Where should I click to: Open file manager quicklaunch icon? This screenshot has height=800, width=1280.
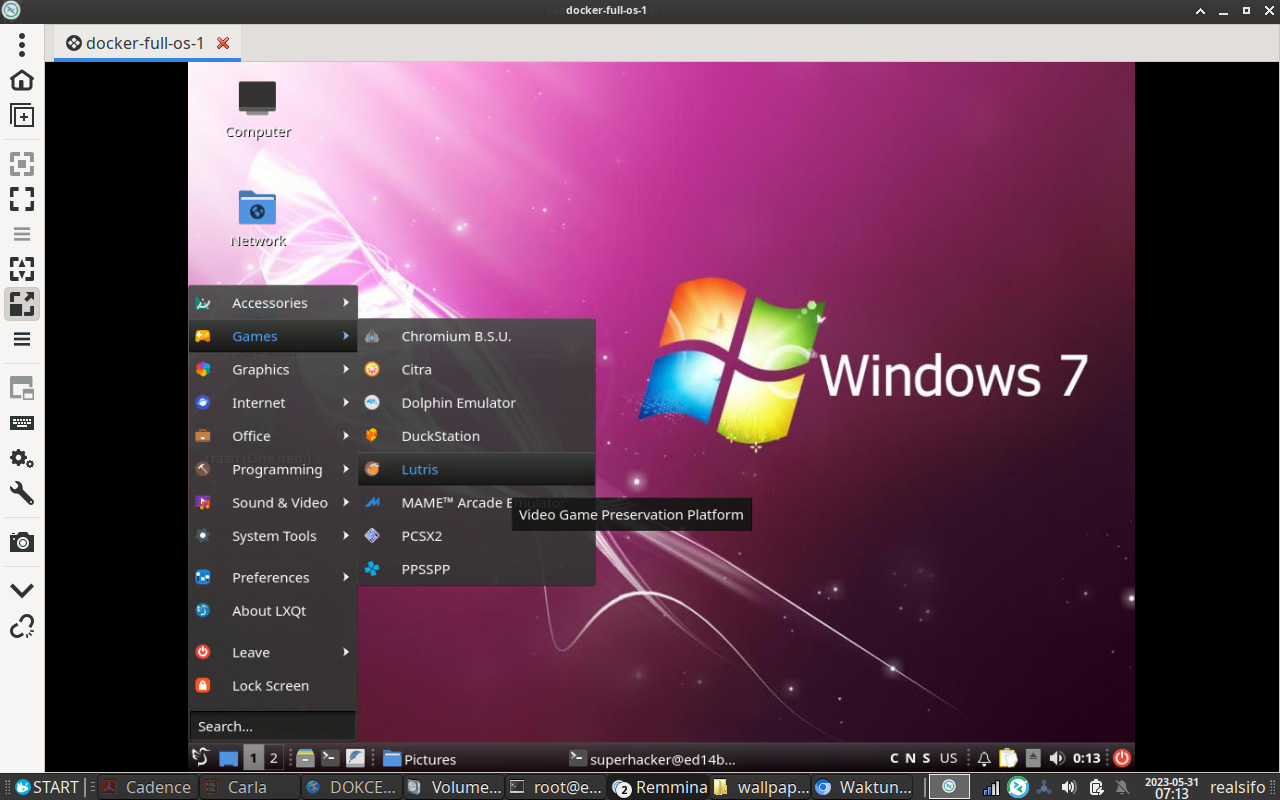point(306,759)
